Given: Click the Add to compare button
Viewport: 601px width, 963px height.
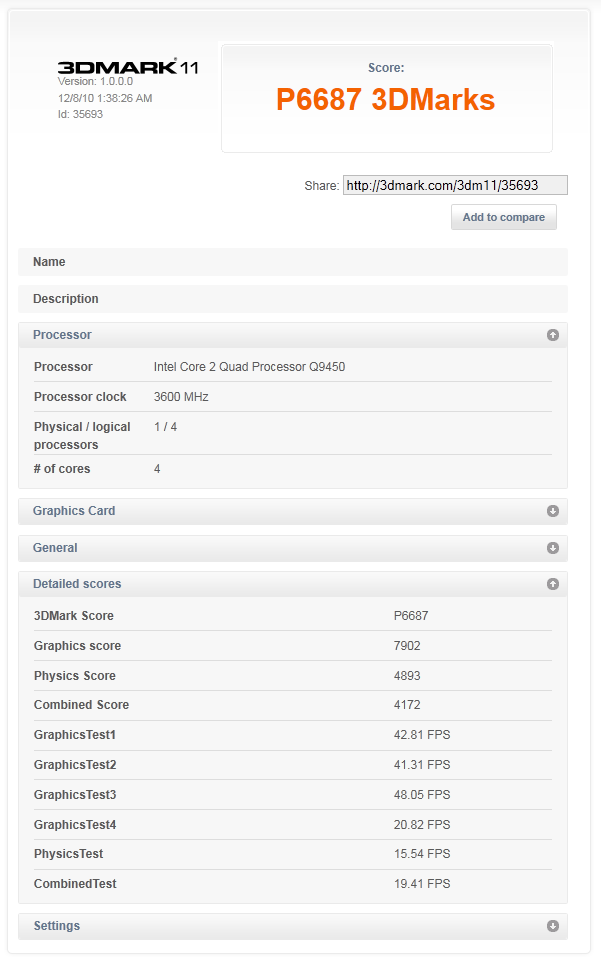Looking at the screenshot, I should click(503, 217).
